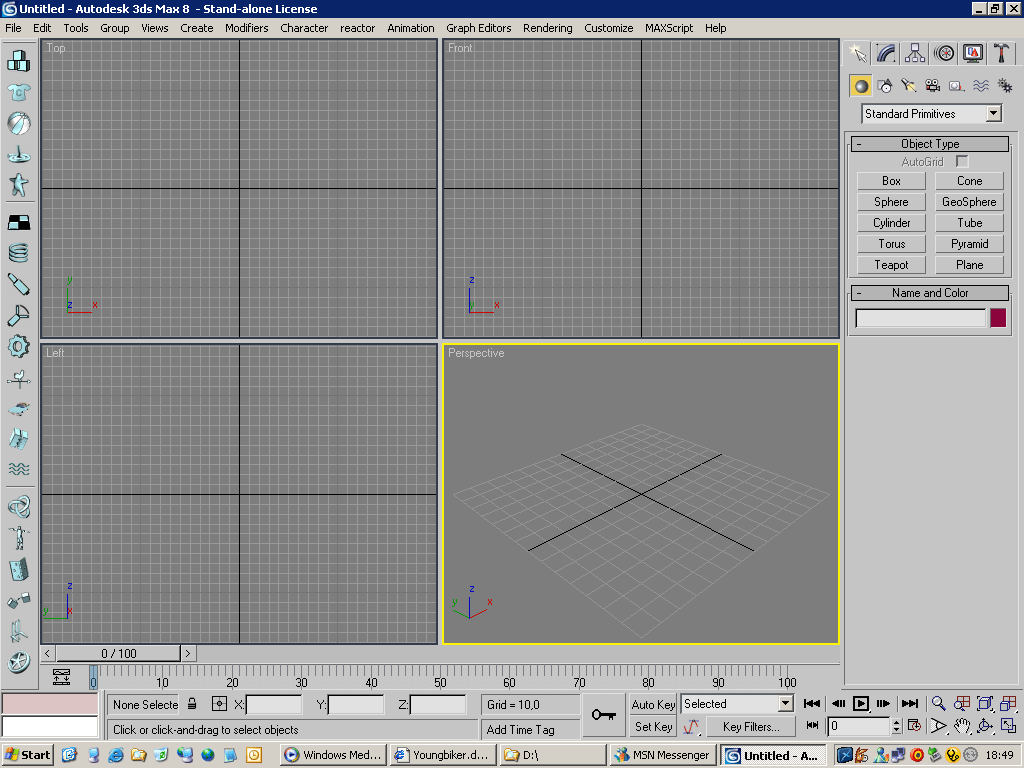This screenshot has width=1024, height=768.
Task: Select the Helpers category icon
Action: [x=957, y=86]
